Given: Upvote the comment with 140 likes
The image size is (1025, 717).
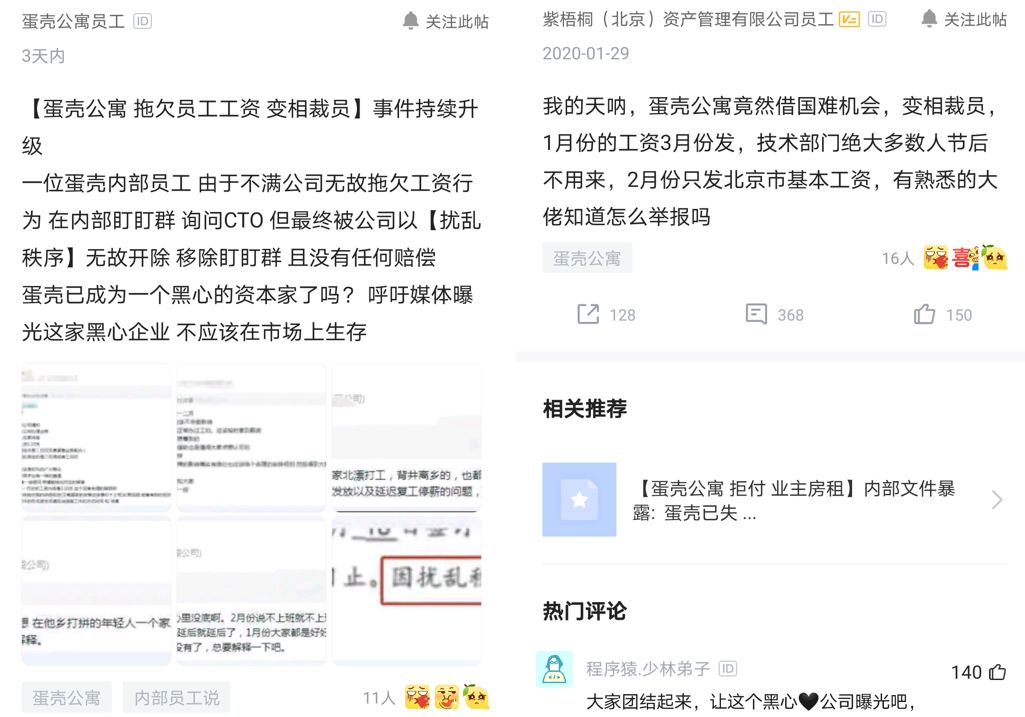Looking at the screenshot, I should pos(998,672).
